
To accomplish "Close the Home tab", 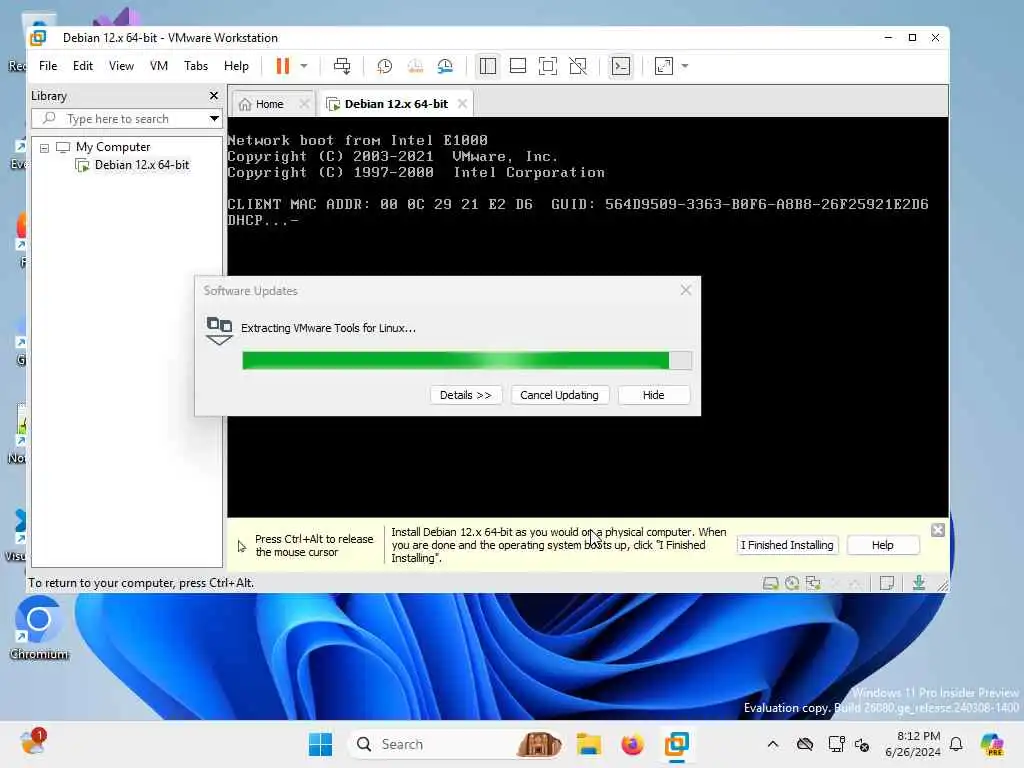I will click(304, 104).
